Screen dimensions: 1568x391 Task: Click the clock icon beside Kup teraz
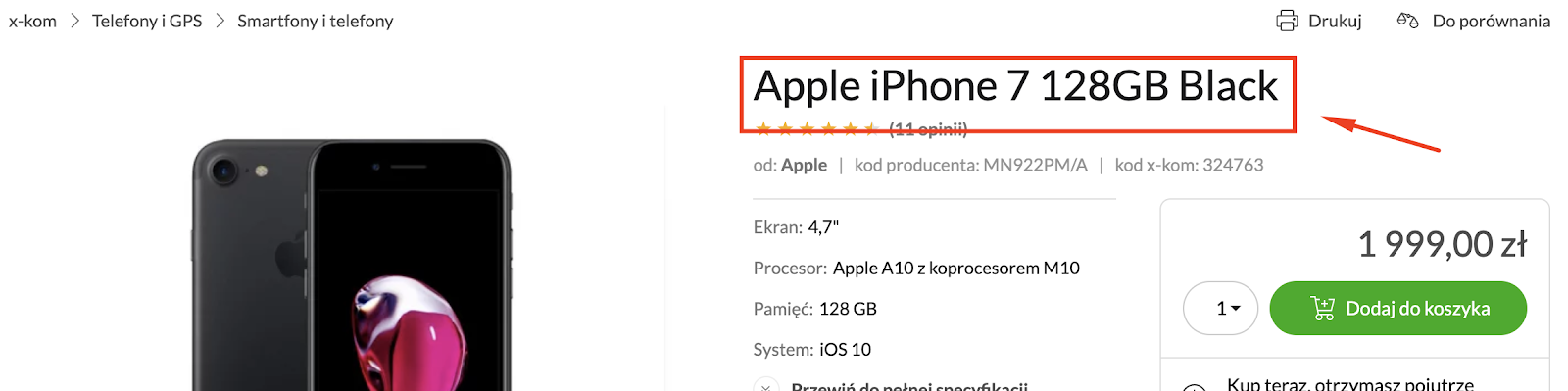click(x=1194, y=387)
